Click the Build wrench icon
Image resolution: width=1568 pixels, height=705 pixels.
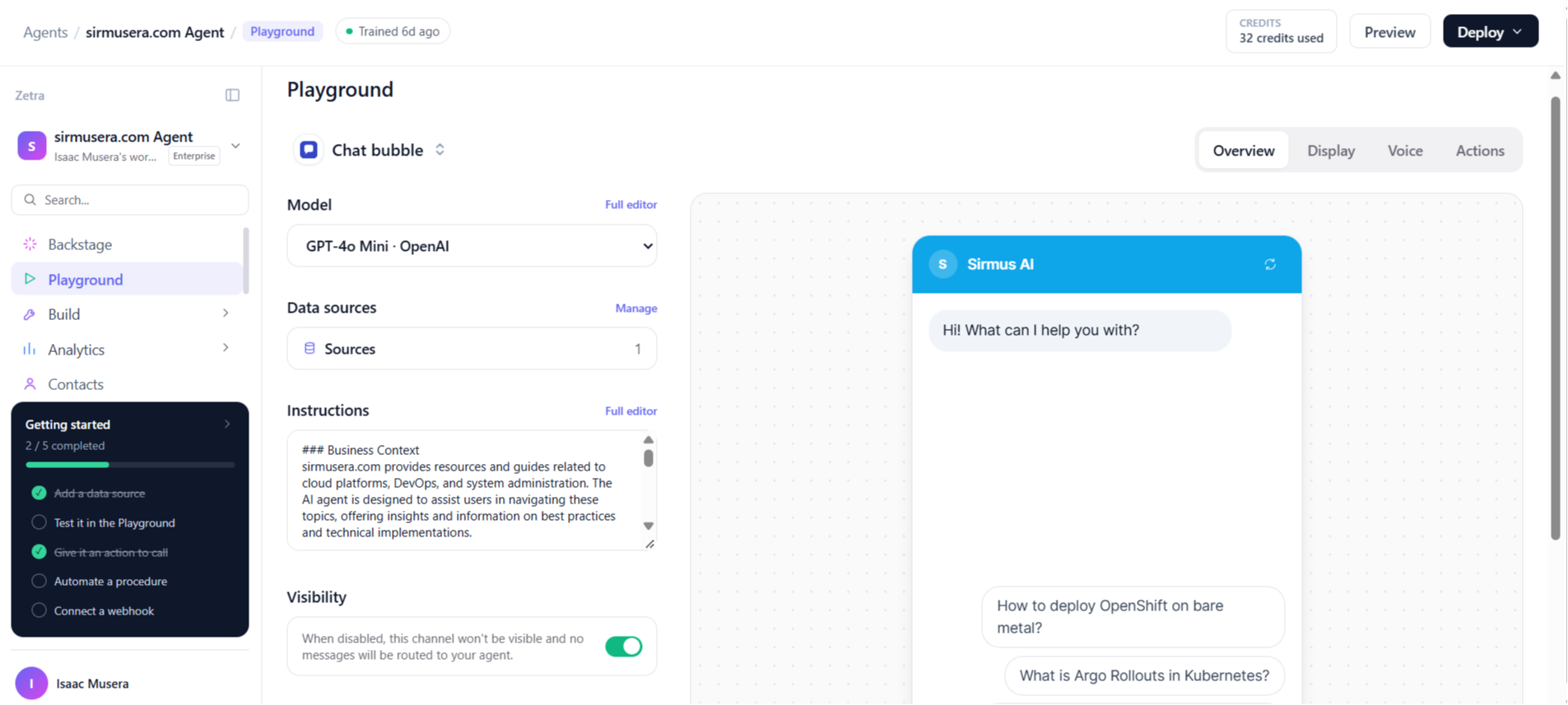(x=30, y=314)
